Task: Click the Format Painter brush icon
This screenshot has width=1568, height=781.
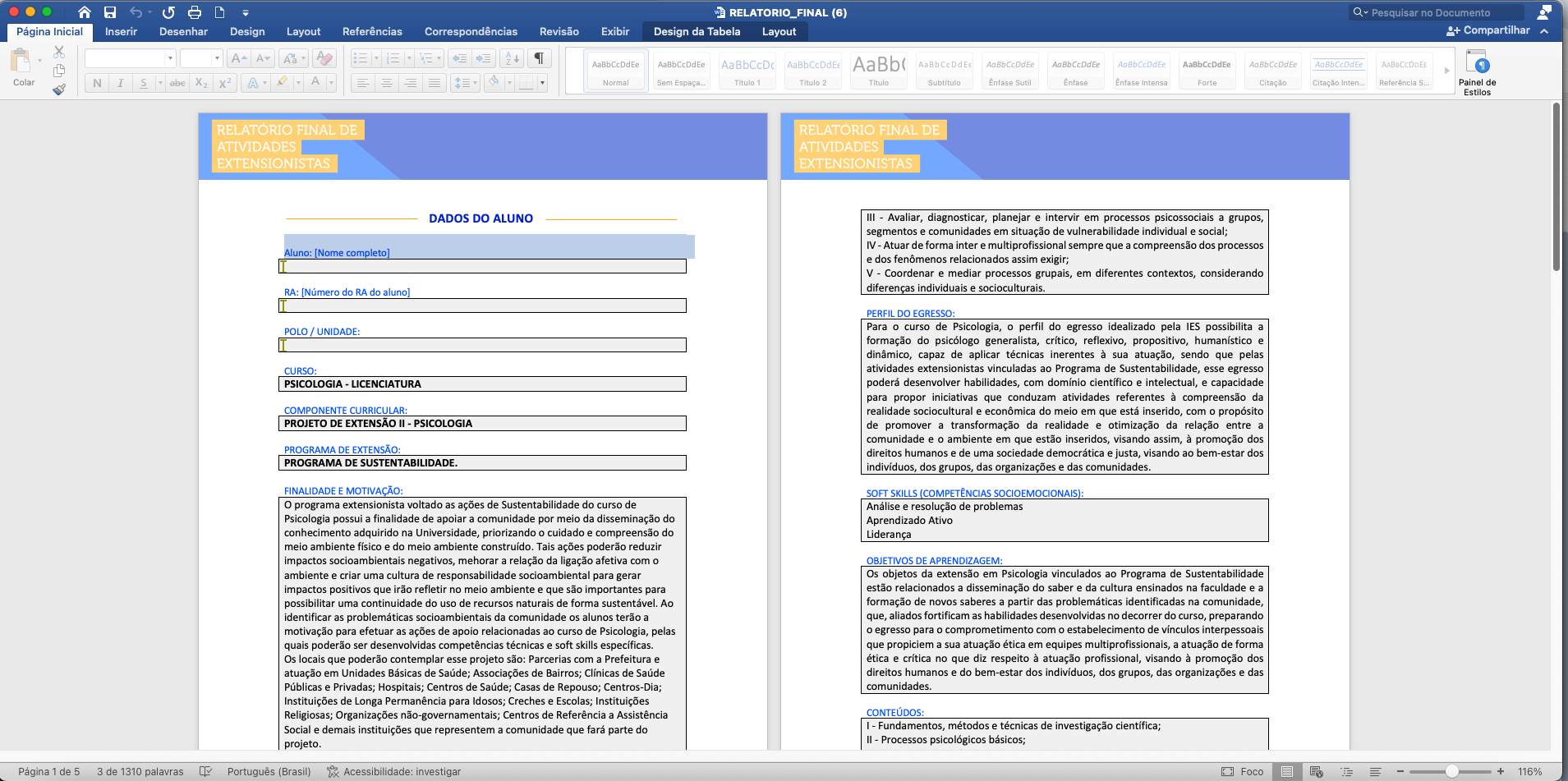Action: pos(58,90)
